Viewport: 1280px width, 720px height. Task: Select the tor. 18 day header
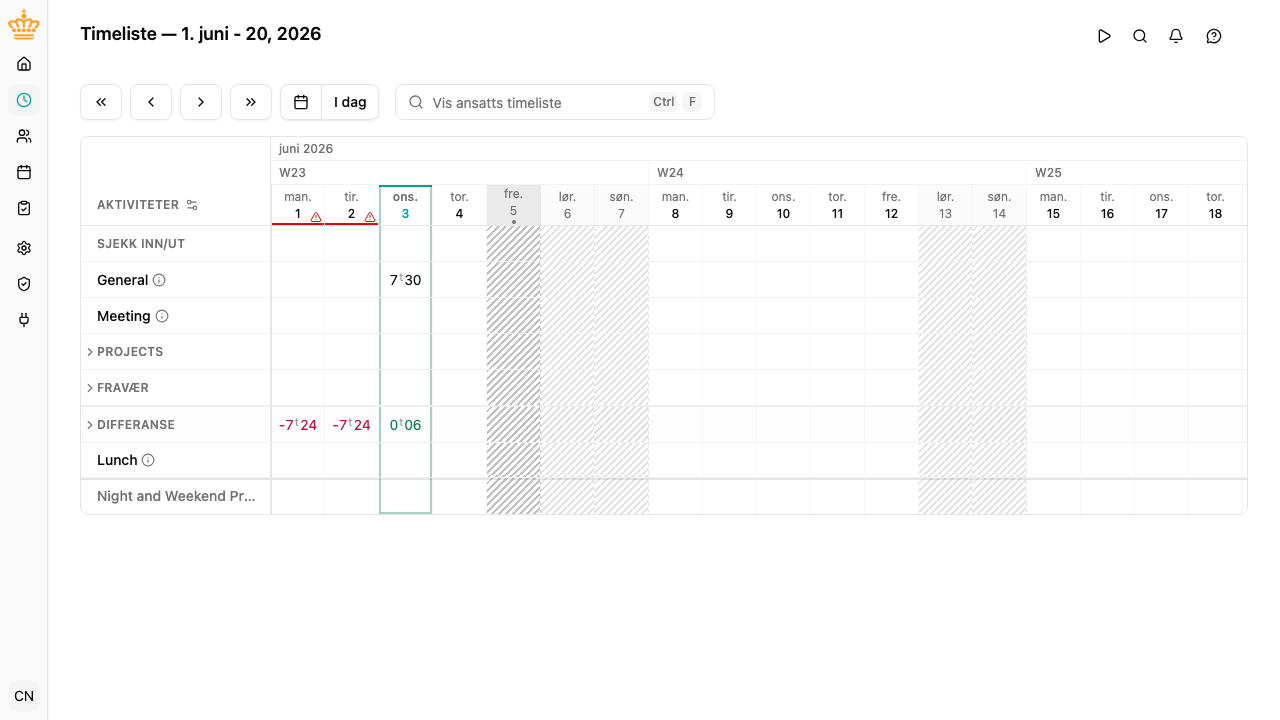(x=1215, y=205)
